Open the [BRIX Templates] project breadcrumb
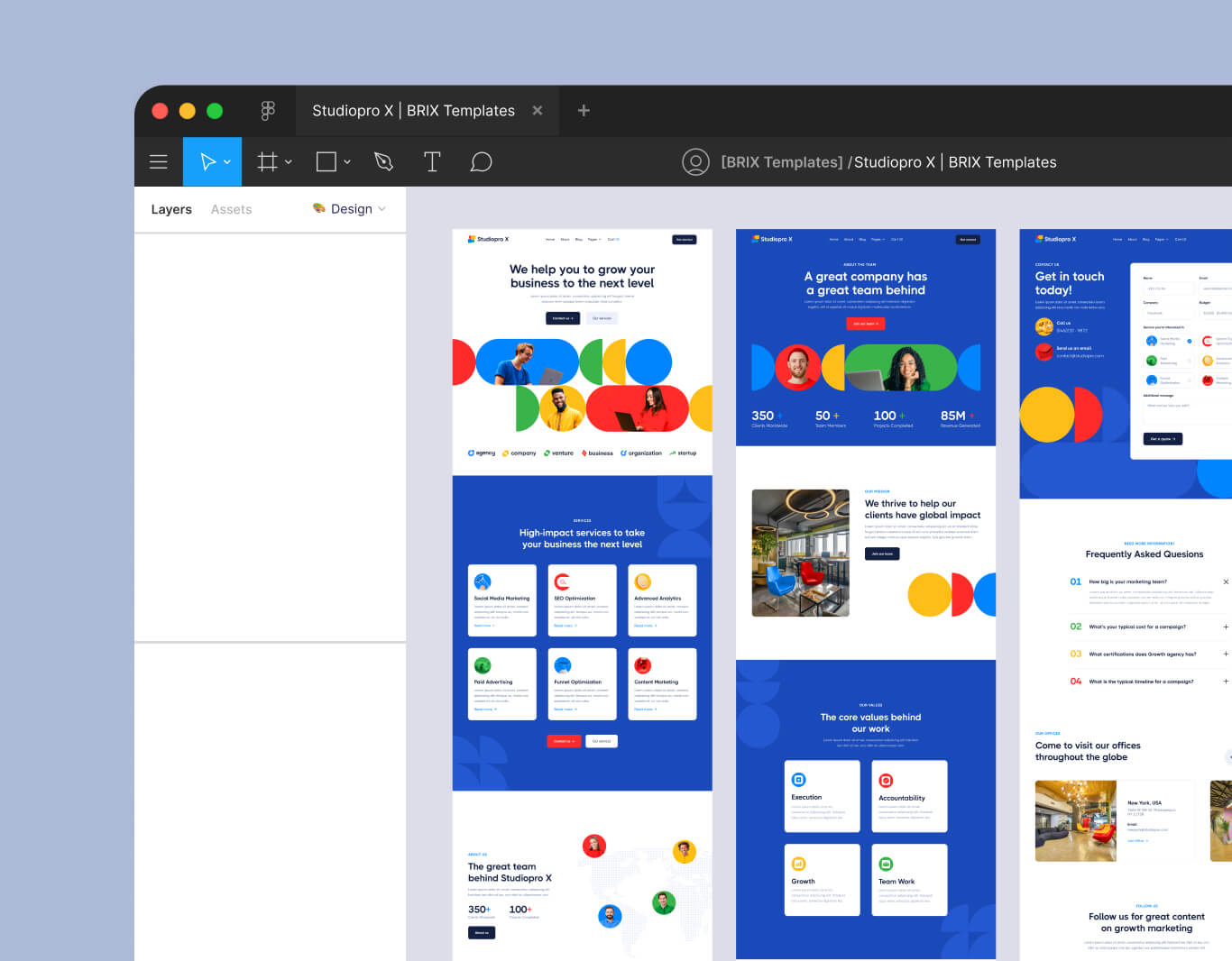The image size is (1232, 961). tap(781, 161)
